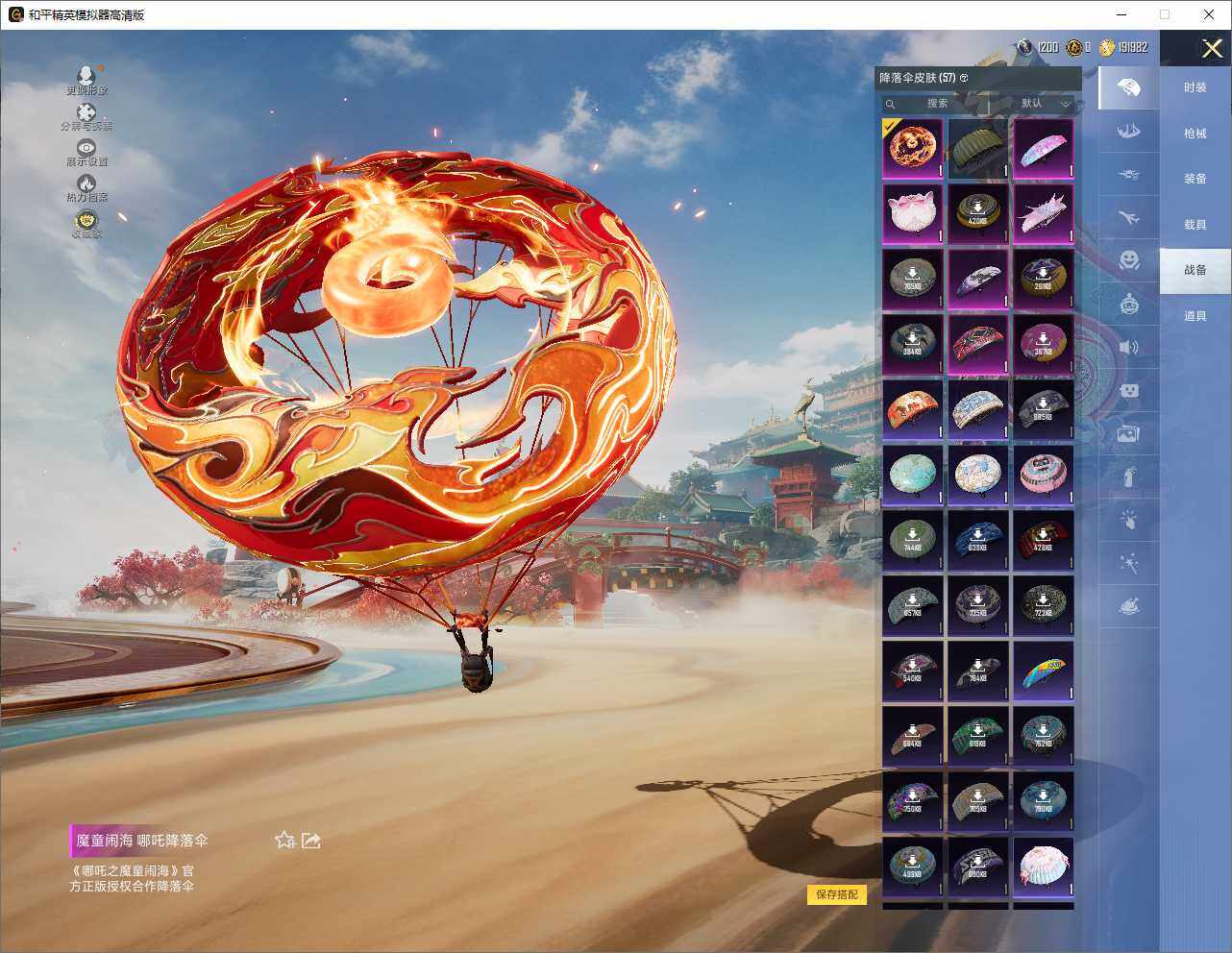Select the airplane skin category icon
This screenshot has width=1232, height=953.
[x=1129, y=218]
